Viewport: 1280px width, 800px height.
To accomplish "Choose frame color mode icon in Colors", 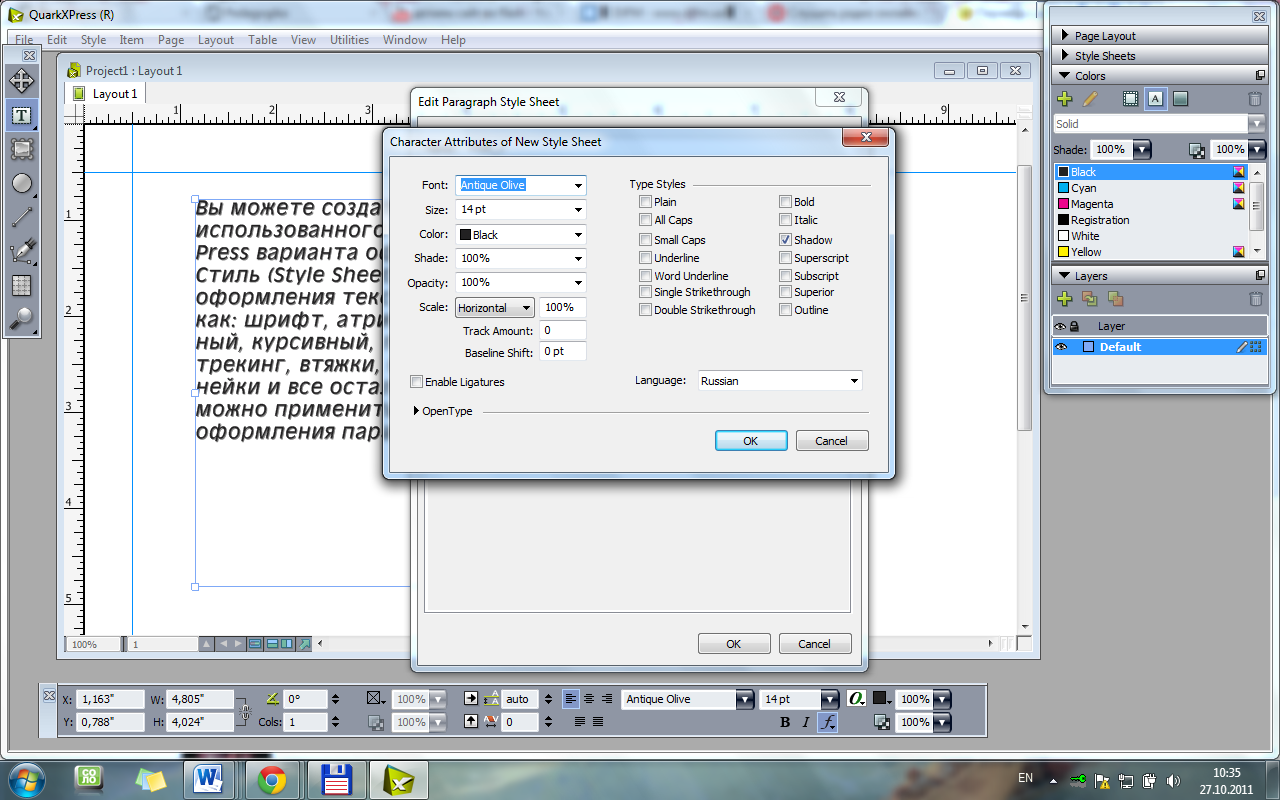I will click(1130, 99).
